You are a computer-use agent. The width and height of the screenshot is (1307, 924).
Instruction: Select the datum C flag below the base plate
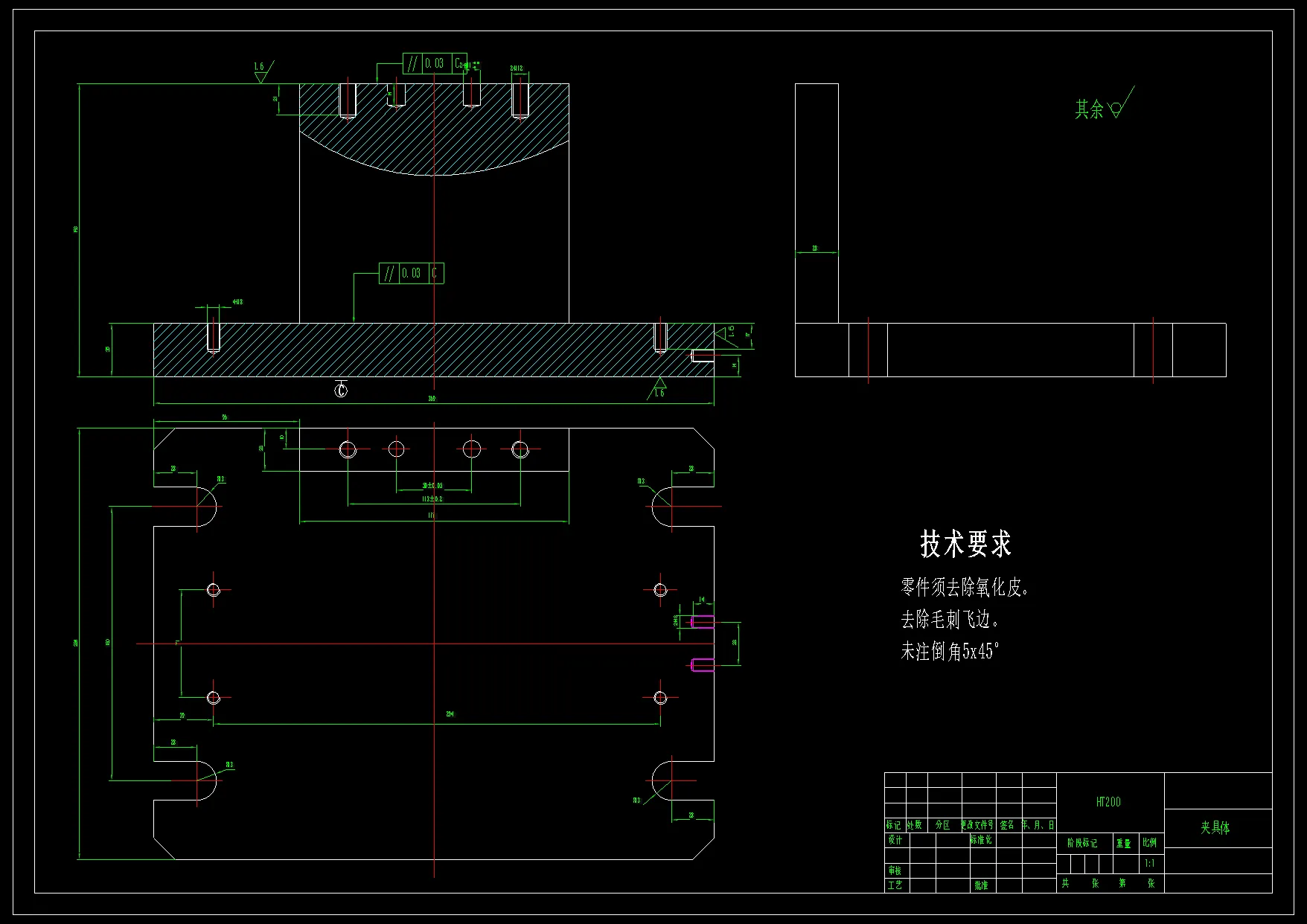pos(342,390)
